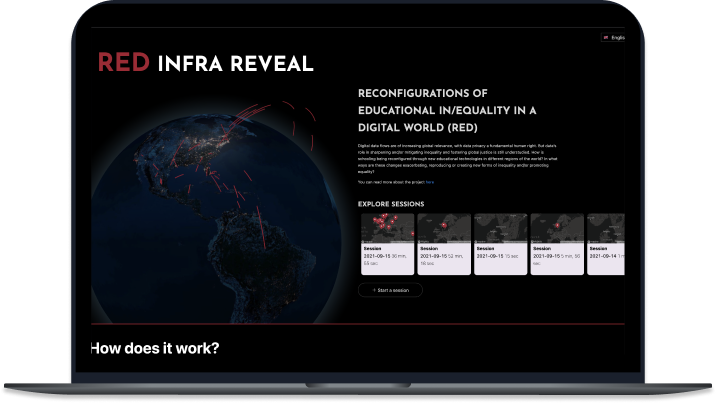Select heading 'Reconfigurations of Educational In/Equality'
This screenshot has width=716, height=403.
point(447,110)
